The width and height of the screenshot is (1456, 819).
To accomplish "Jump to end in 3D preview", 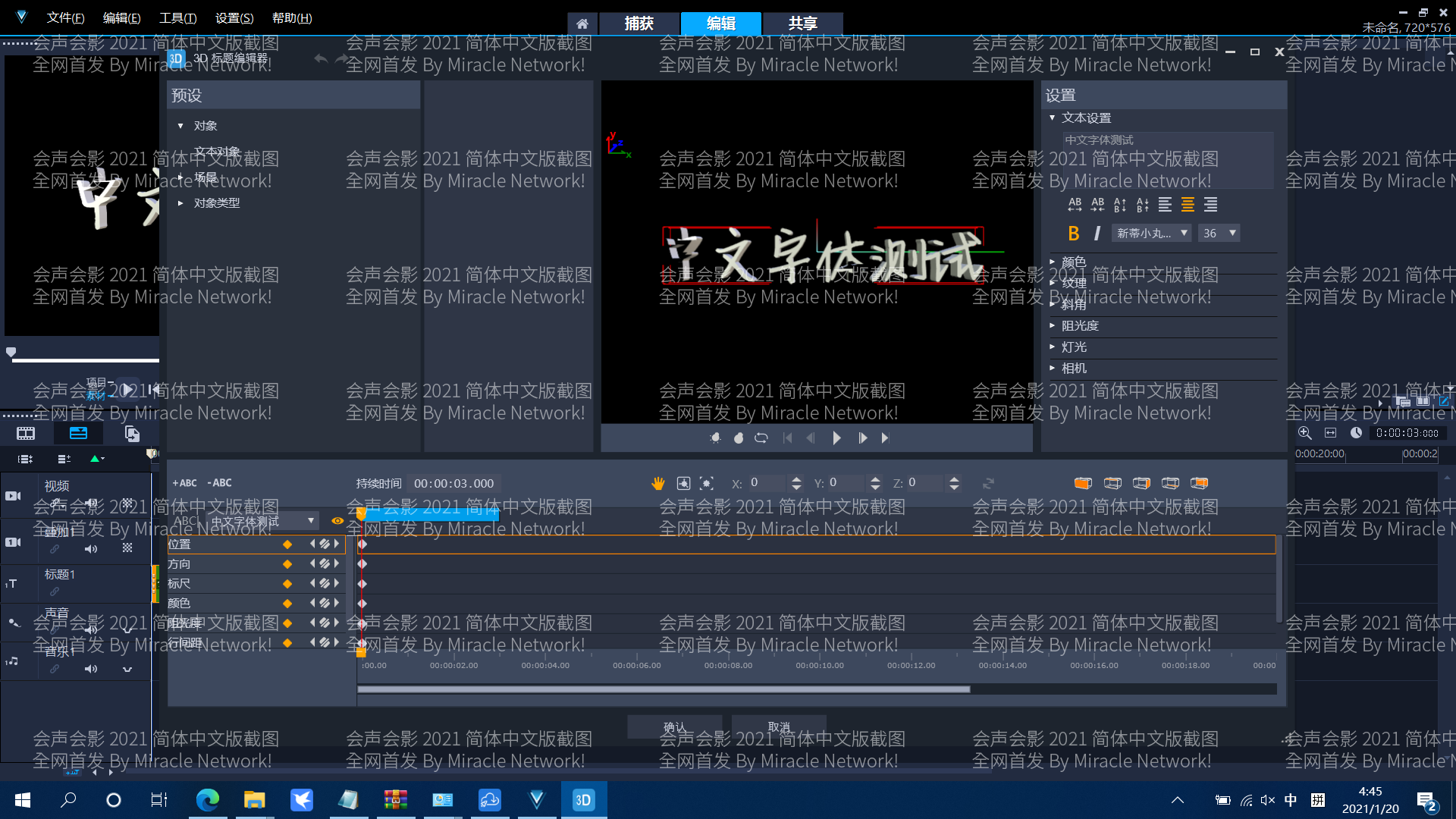I will pos(885,438).
